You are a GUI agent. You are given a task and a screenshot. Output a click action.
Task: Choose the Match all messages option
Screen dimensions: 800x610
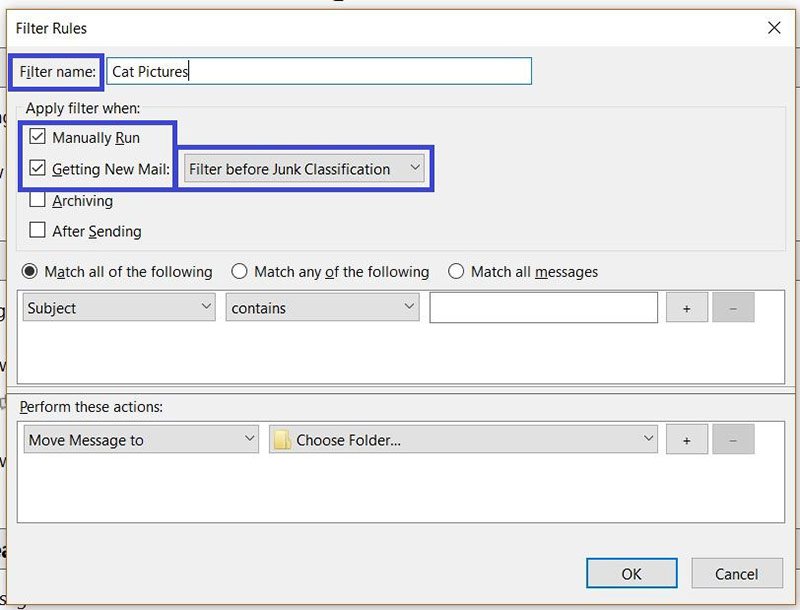(x=456, y=271)
